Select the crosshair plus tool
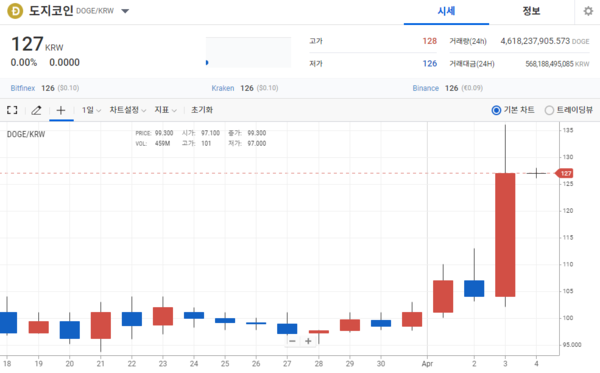This screenshot has width=600, height=373. pyautogui.click(x=61, y=110)
